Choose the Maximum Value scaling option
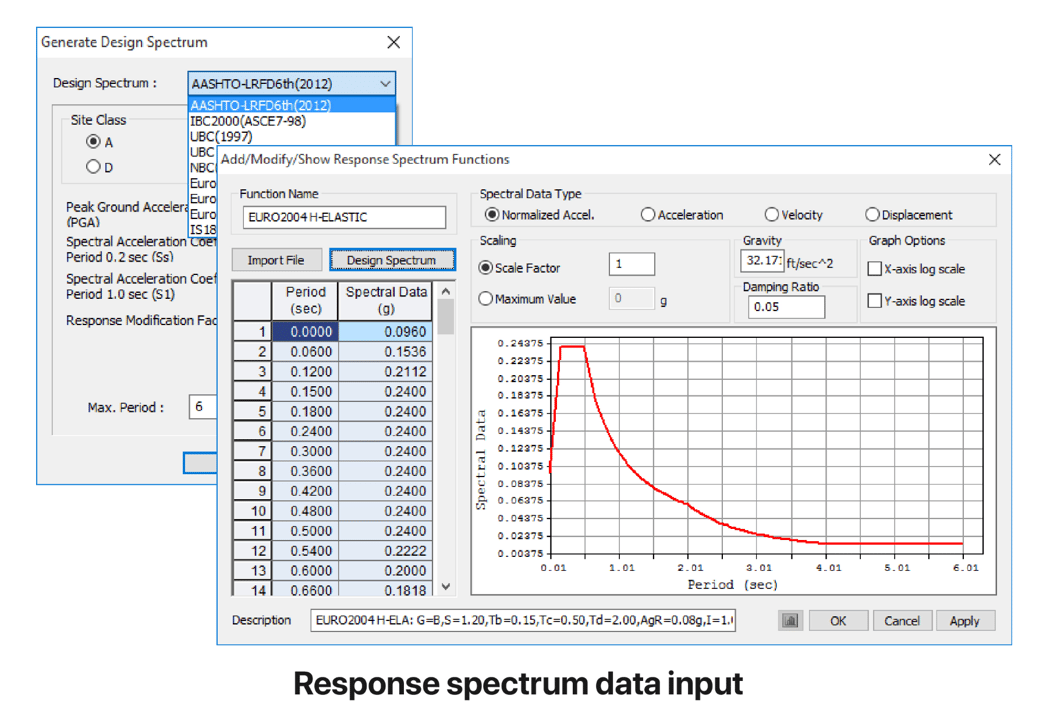The width and height of the screenshot is (1043, 720). (486, 299)
